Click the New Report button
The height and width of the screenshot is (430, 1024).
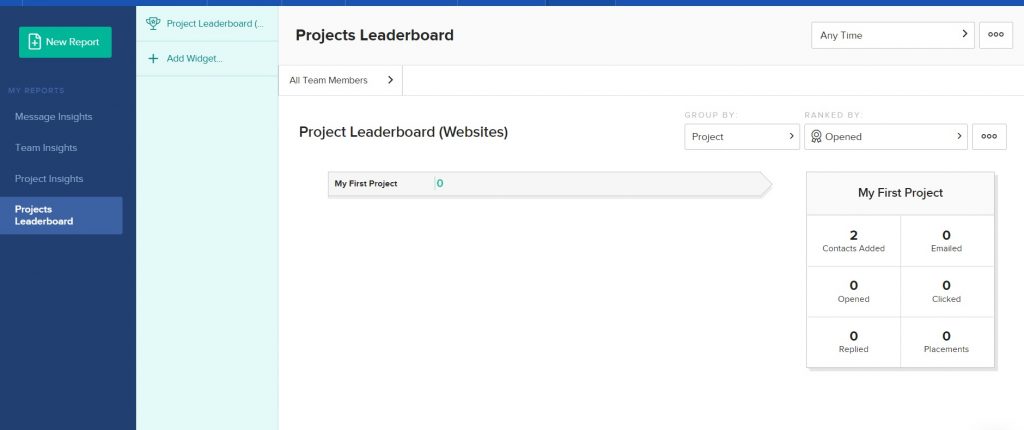point(65,42)
